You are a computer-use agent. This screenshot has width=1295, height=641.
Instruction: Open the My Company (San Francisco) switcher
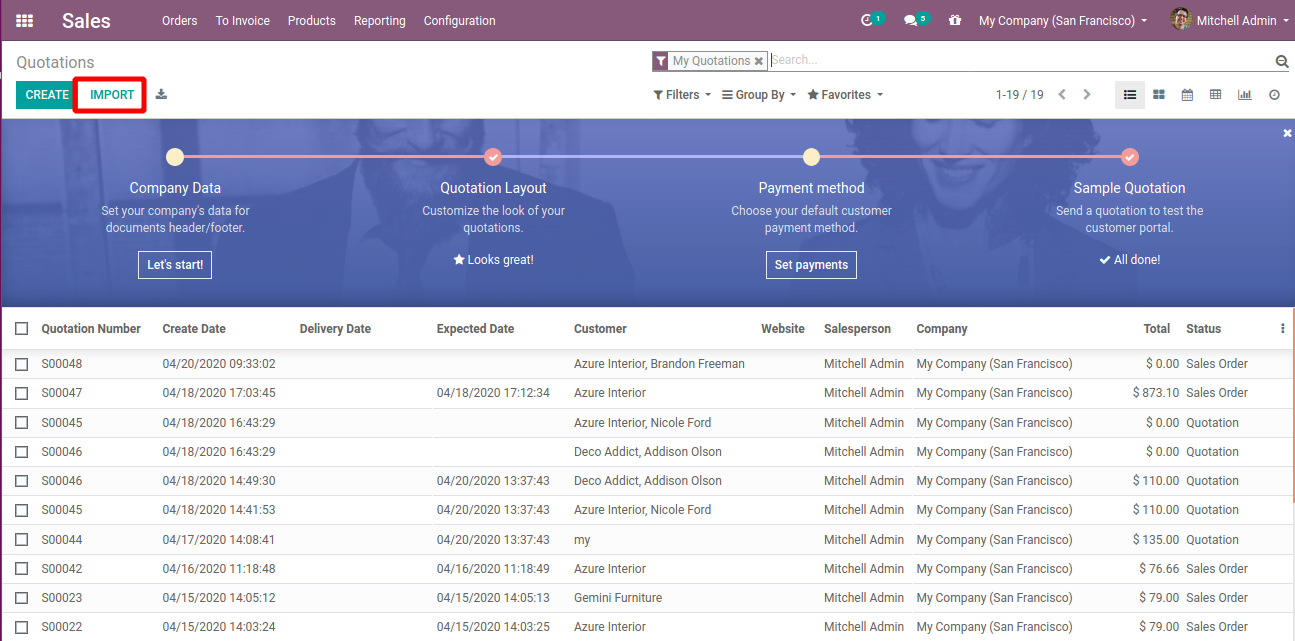(1063, 20)
